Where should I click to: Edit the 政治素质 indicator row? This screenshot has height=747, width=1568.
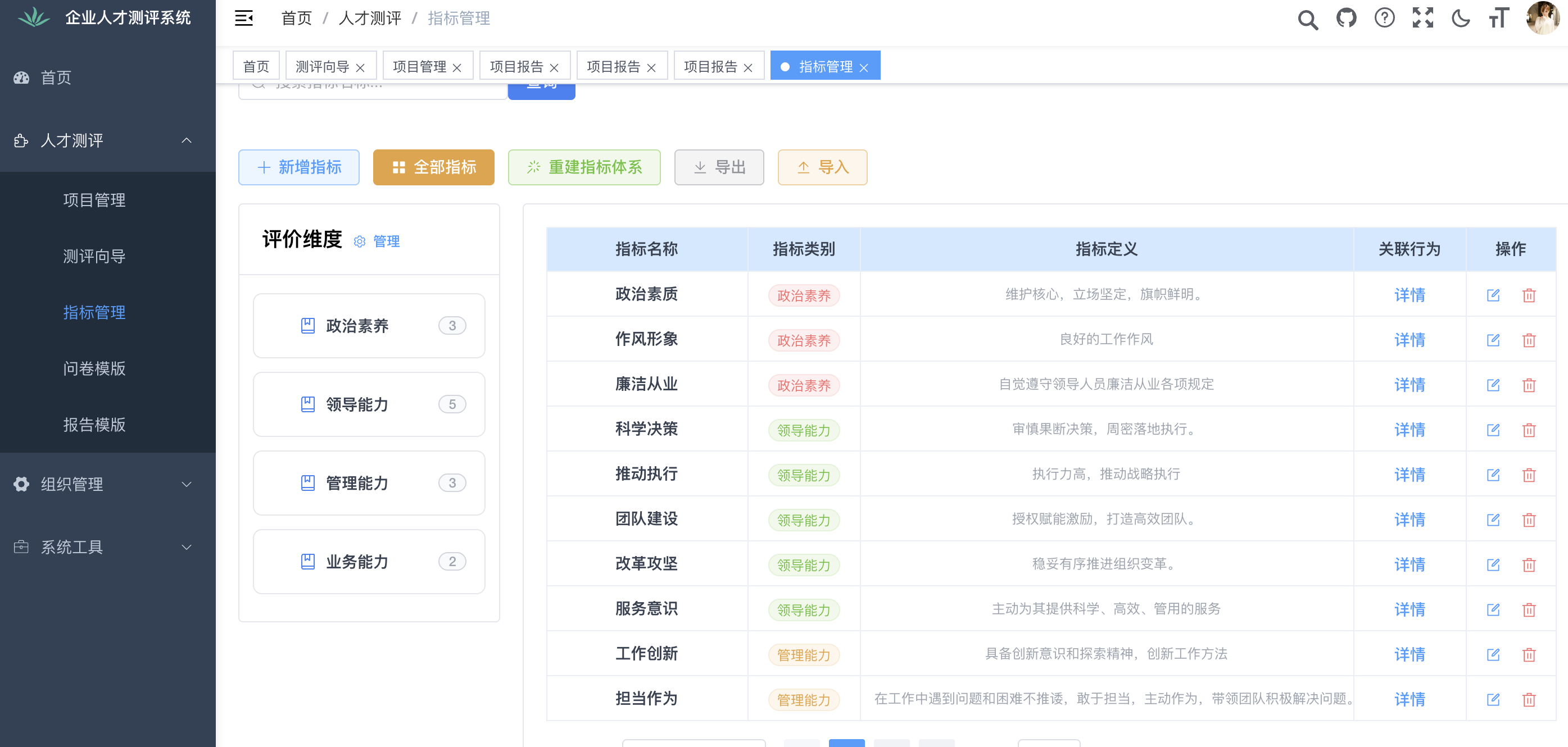point(1493,295)
